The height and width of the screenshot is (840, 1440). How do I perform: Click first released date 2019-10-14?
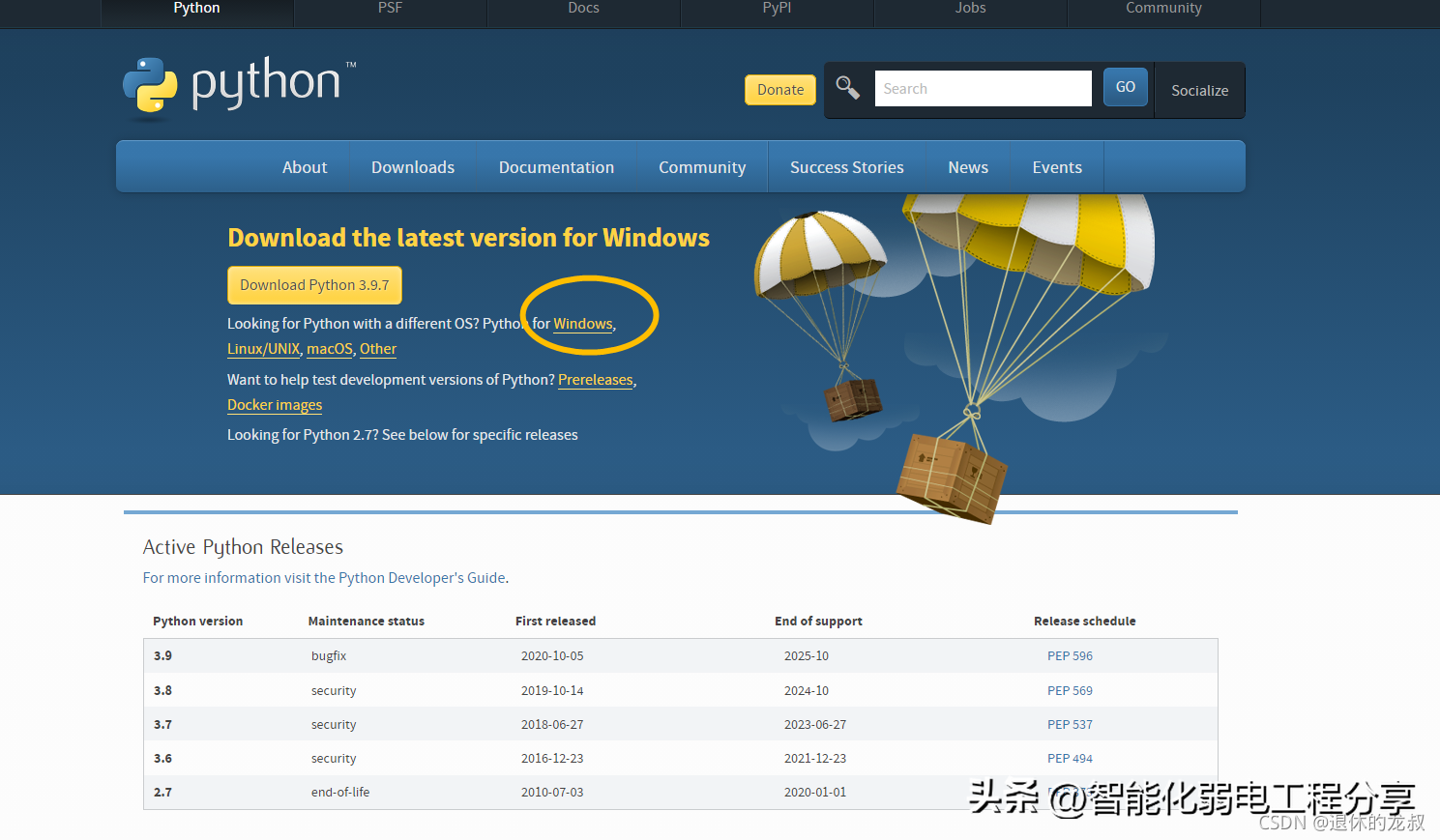pyautogui.click(x=552, y=691)
